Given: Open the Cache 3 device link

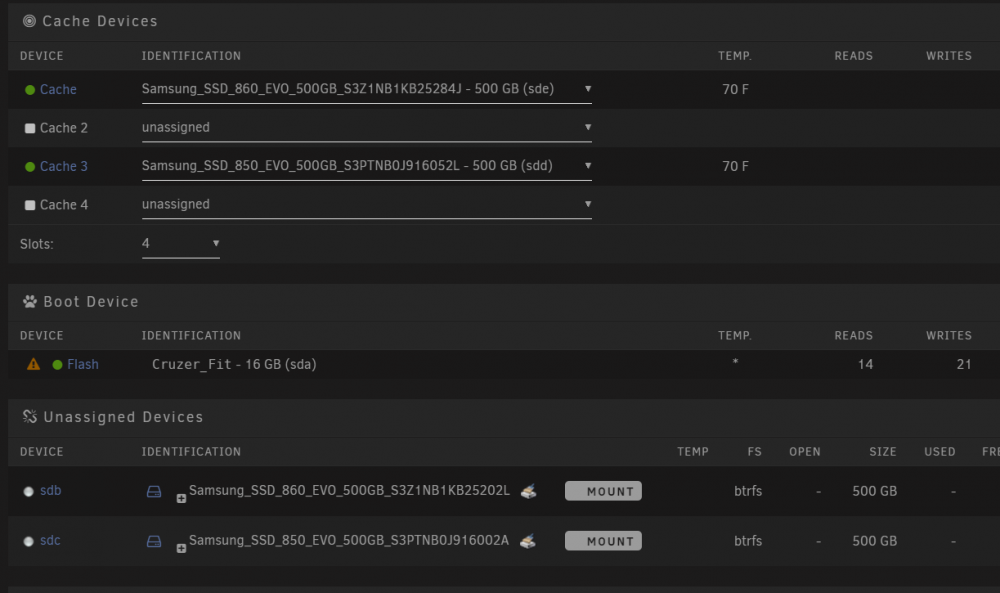Looking at the screenshot, I should pyautogui.click(x=64, y=166).
